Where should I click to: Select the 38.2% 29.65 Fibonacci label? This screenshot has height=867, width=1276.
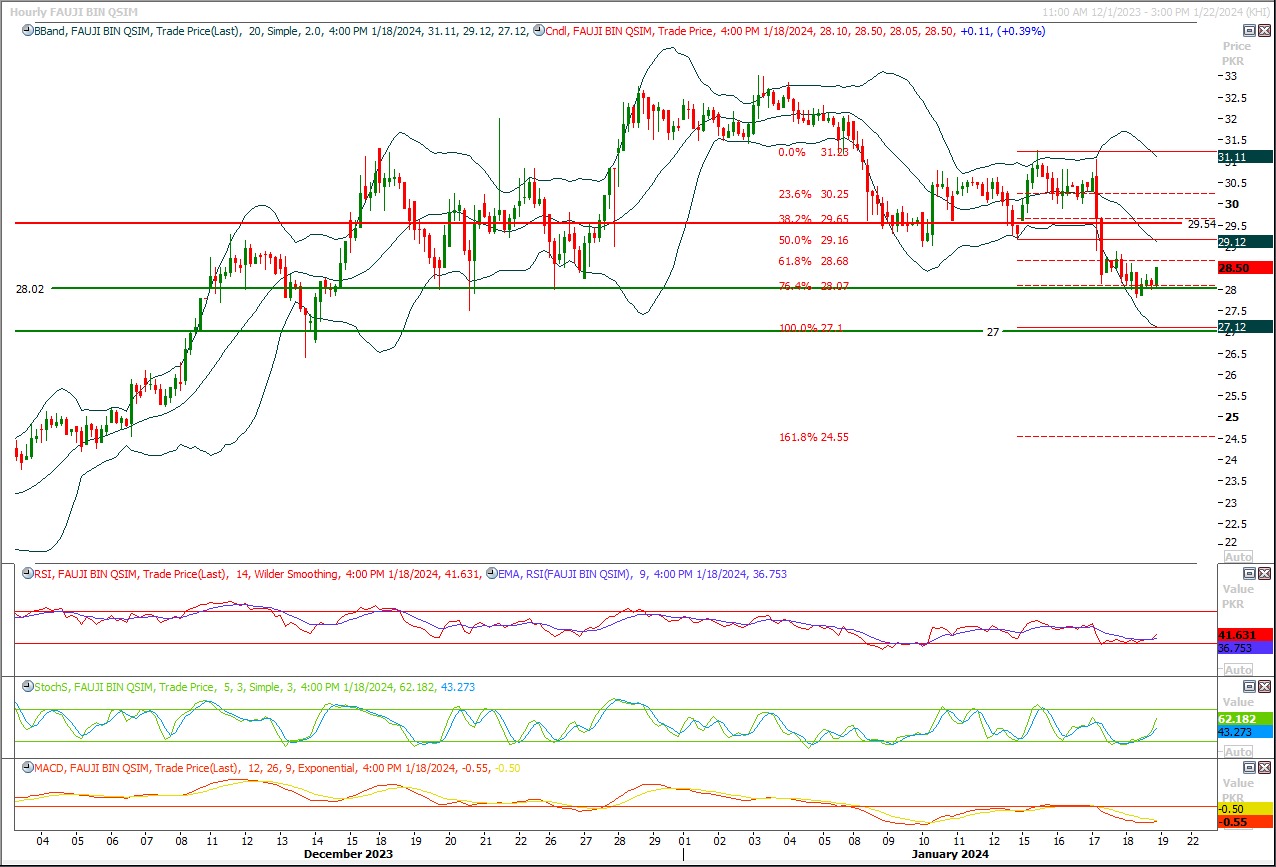pos(814,219)
